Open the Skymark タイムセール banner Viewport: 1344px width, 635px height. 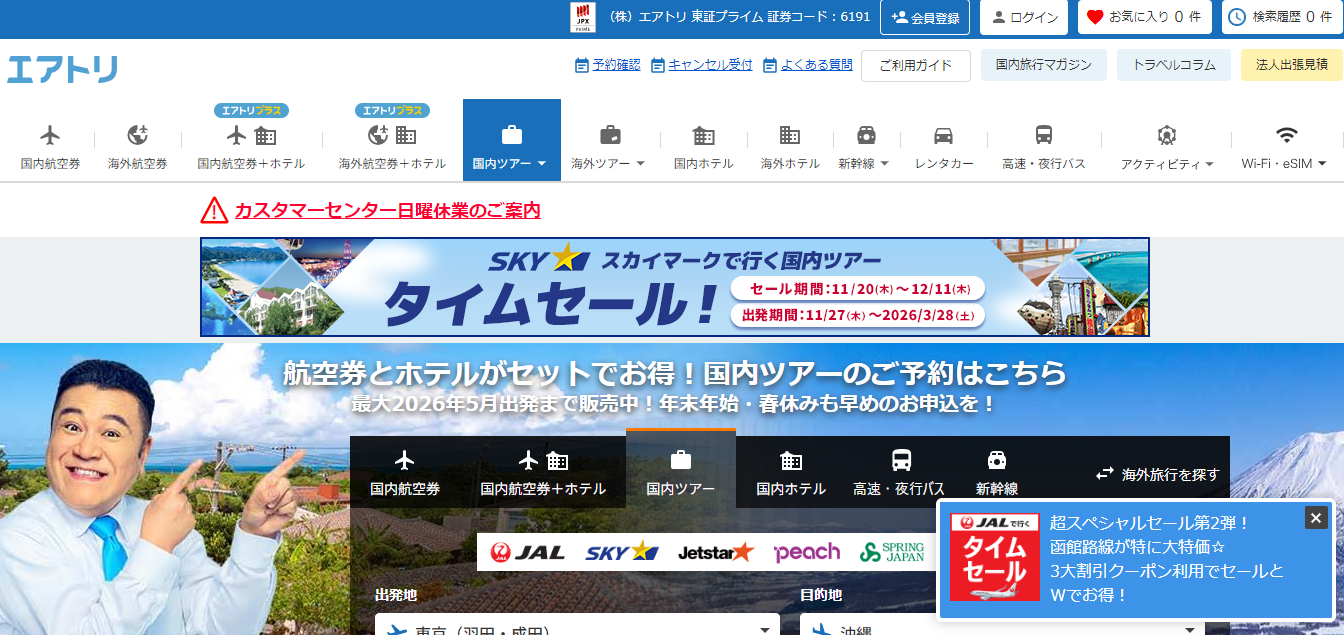[674, 287]
